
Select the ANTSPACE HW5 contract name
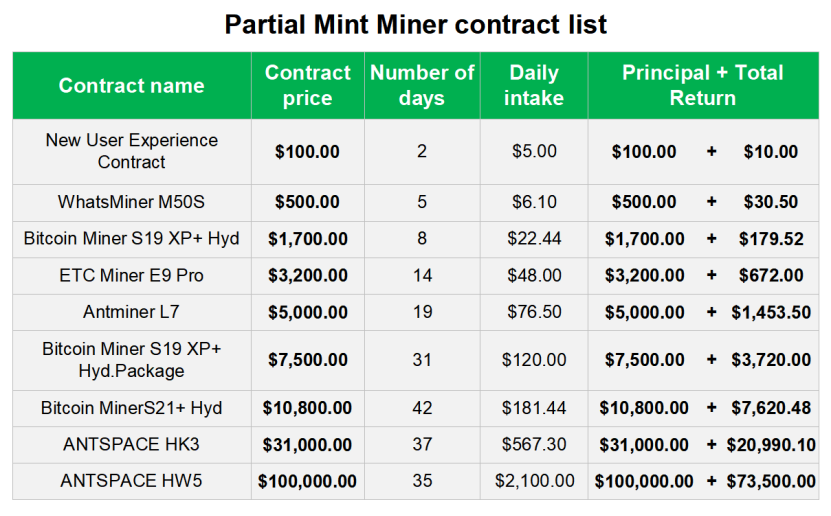pyautogui.click(x=131, y=481)
